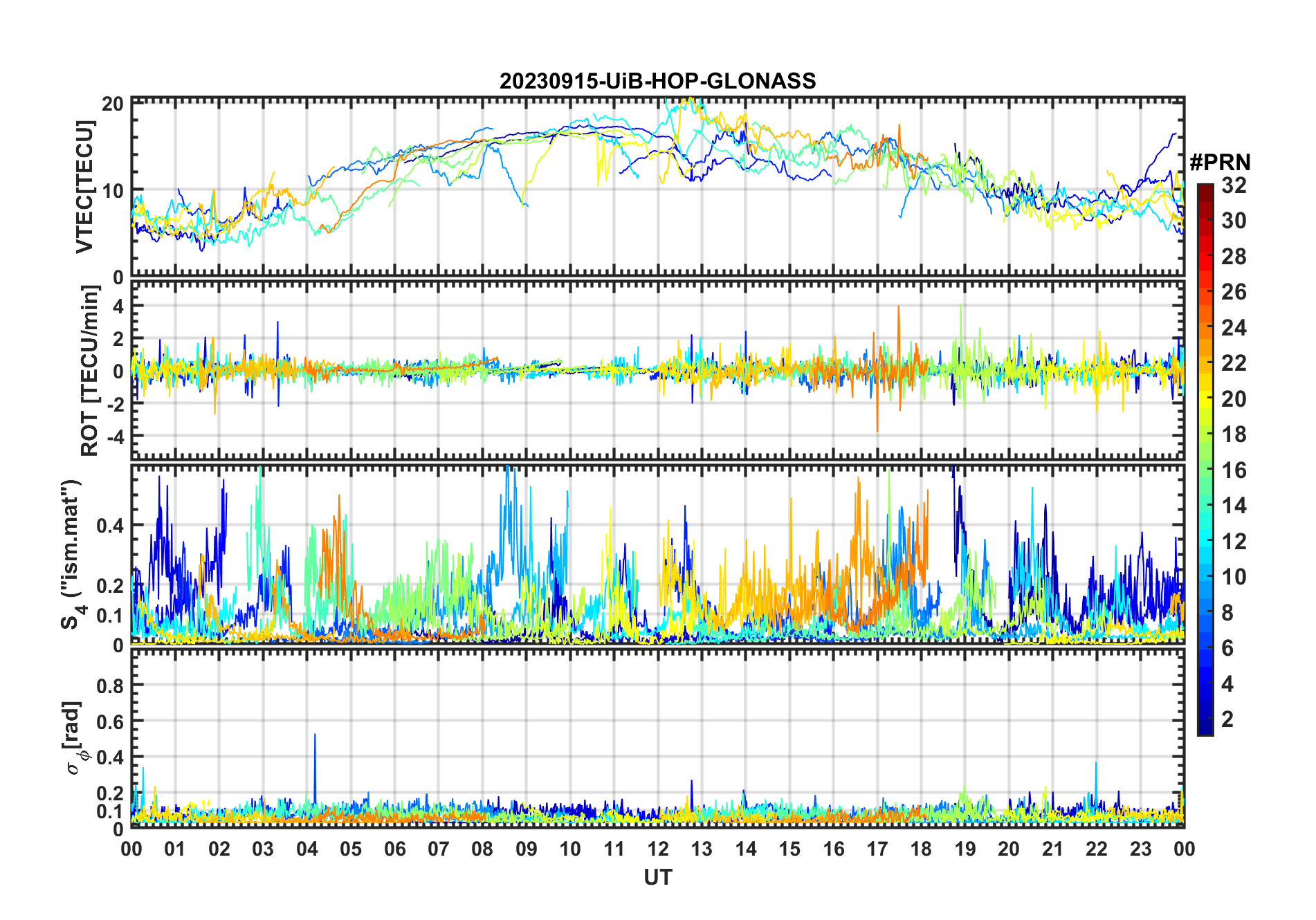
Task: Select the VTEC[TECU] y-axis label
Action: 84,187
